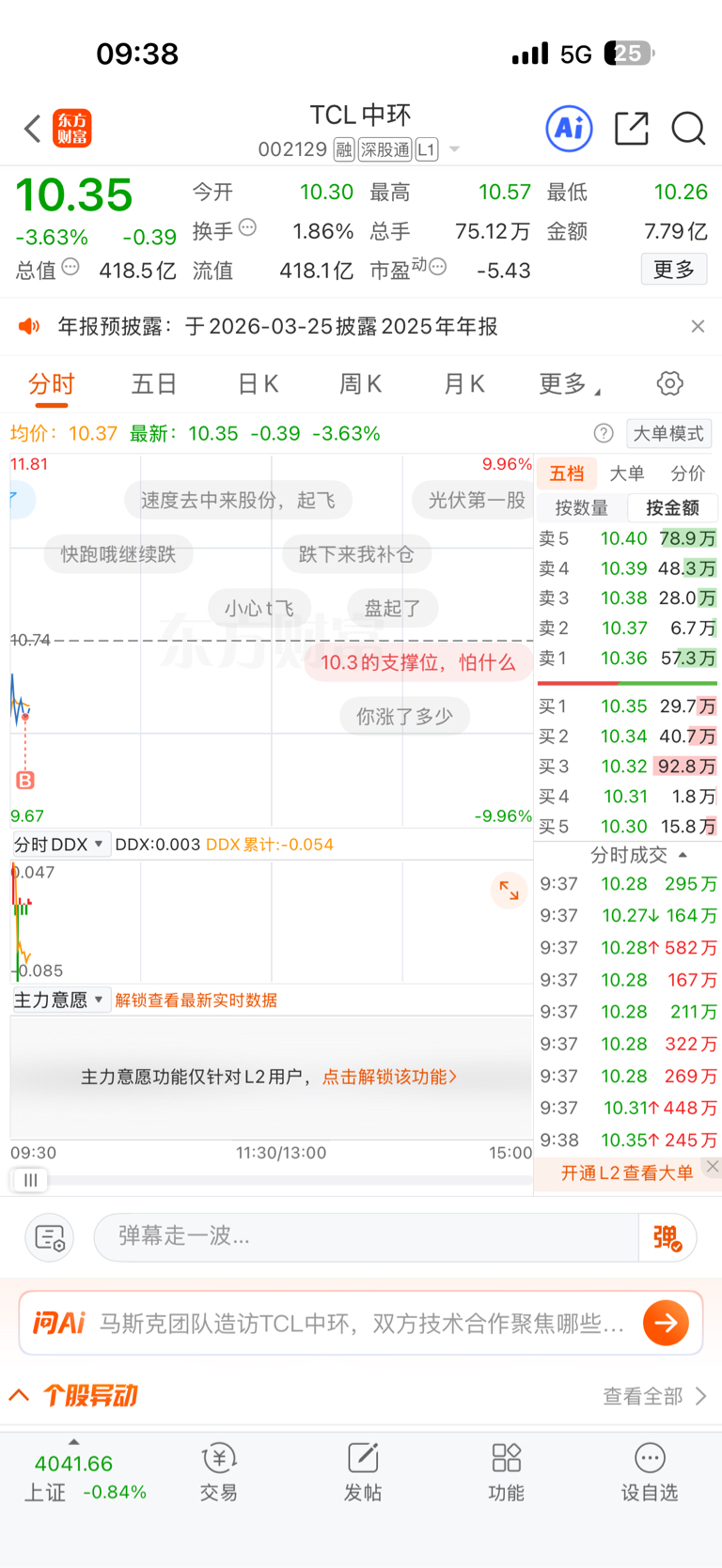Open the 问Ai question about 马斯克团队
This screenshot has height=1568, width=722.
[362, 1324]
